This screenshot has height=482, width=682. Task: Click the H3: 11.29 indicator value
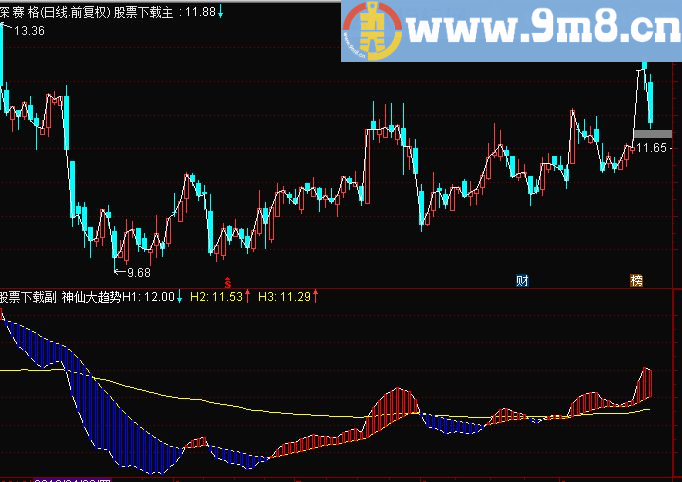tap(288, 297)
